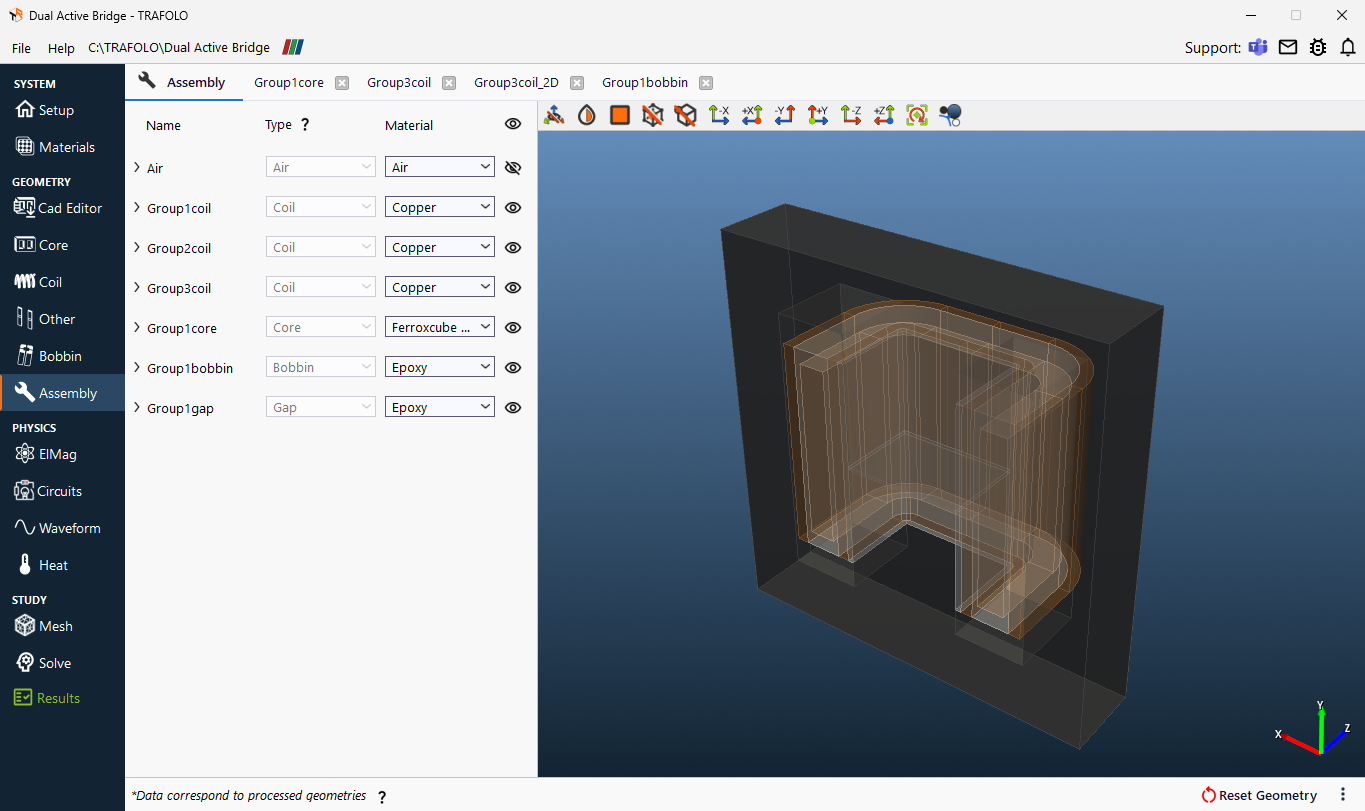The image size is (1365, 811).
Task: Open the three-dot more options menu
Action: click(1343, 795)
